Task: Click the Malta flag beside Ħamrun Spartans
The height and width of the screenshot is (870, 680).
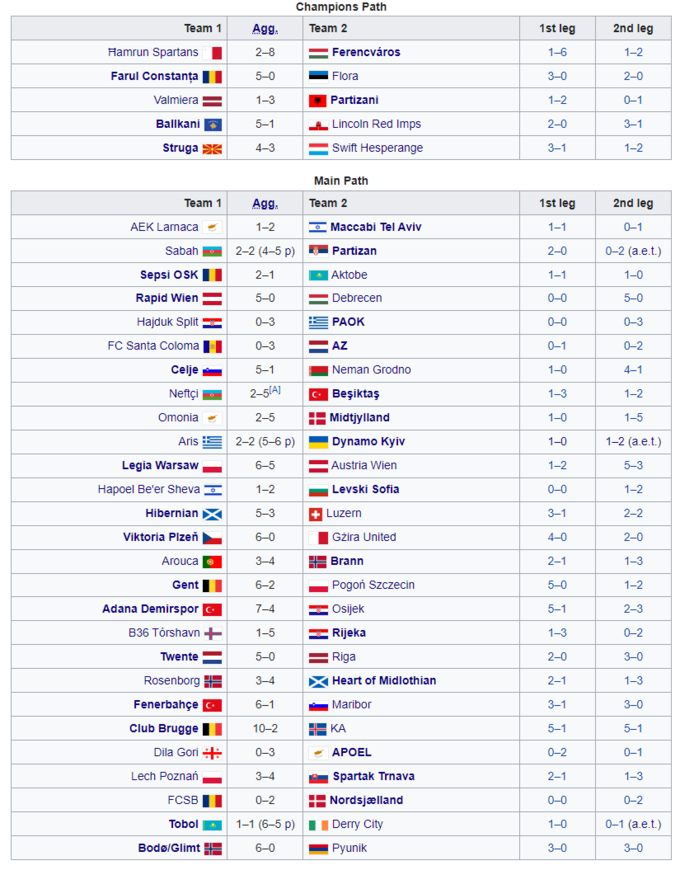Action: [215, 53]
